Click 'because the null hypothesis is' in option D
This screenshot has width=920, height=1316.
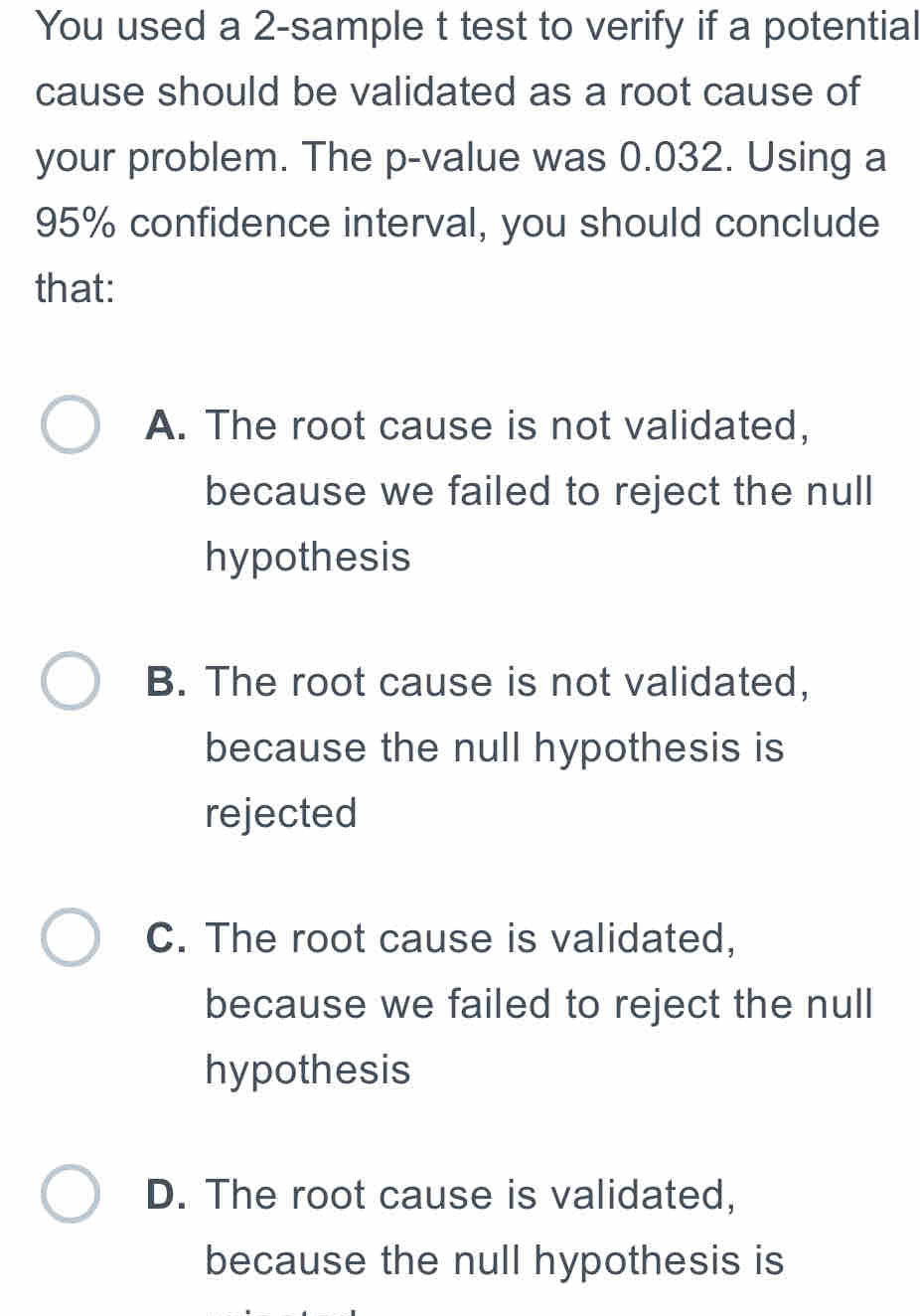click(x=495, y=1260)
